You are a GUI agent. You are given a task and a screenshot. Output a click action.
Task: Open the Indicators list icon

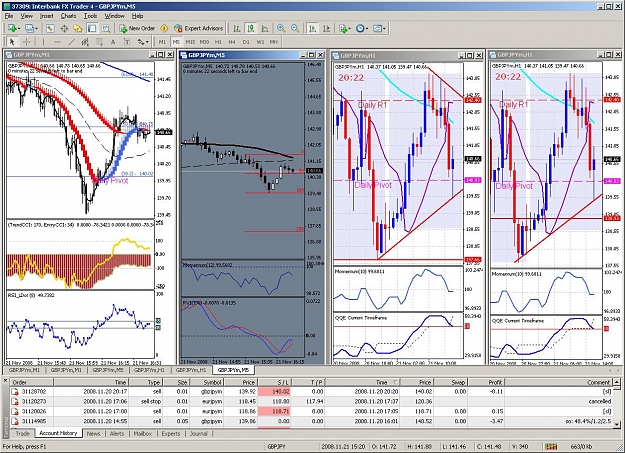coord(342,28)
